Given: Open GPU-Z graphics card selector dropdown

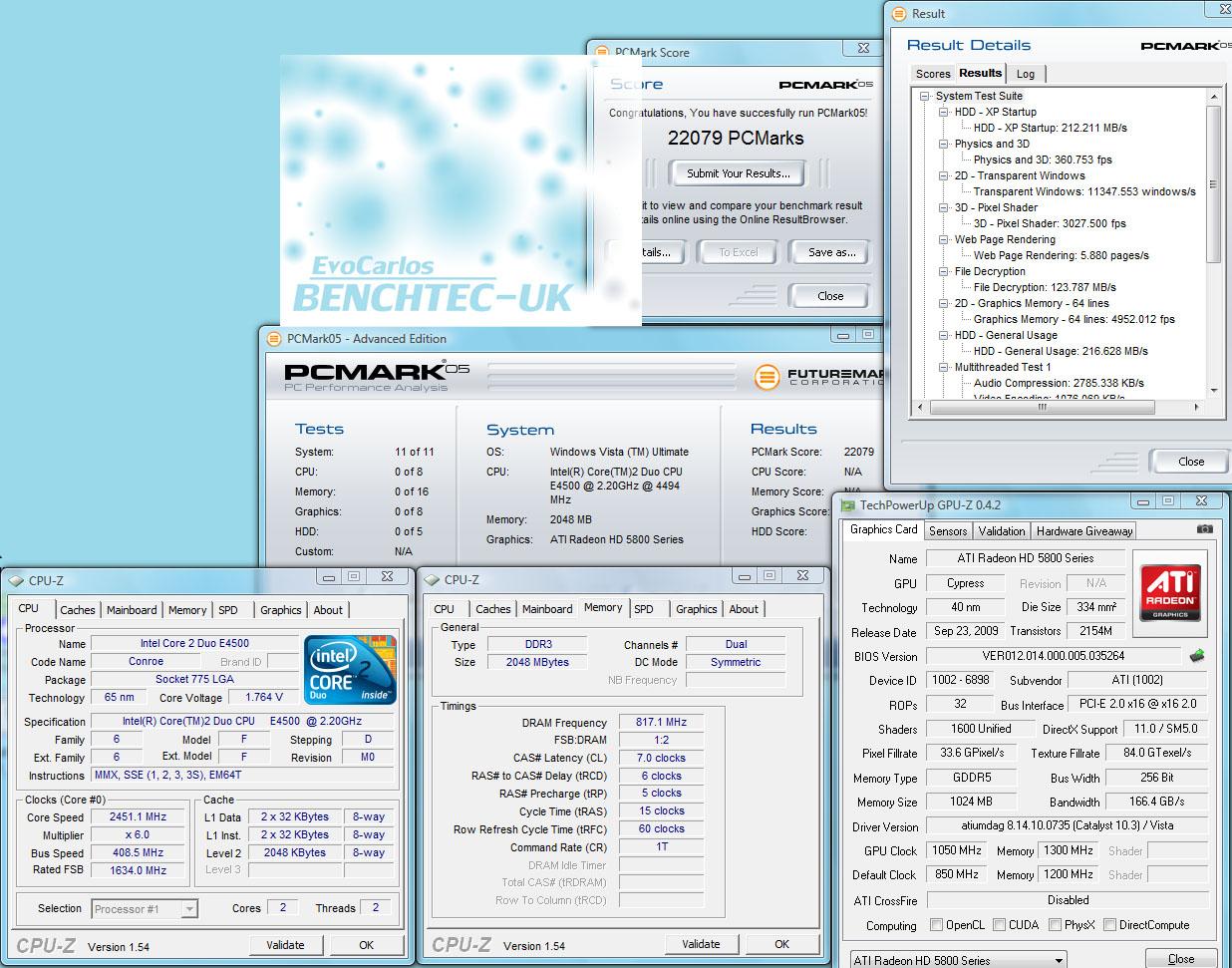Looking at the screenshot, I should (x=957, y=960).
